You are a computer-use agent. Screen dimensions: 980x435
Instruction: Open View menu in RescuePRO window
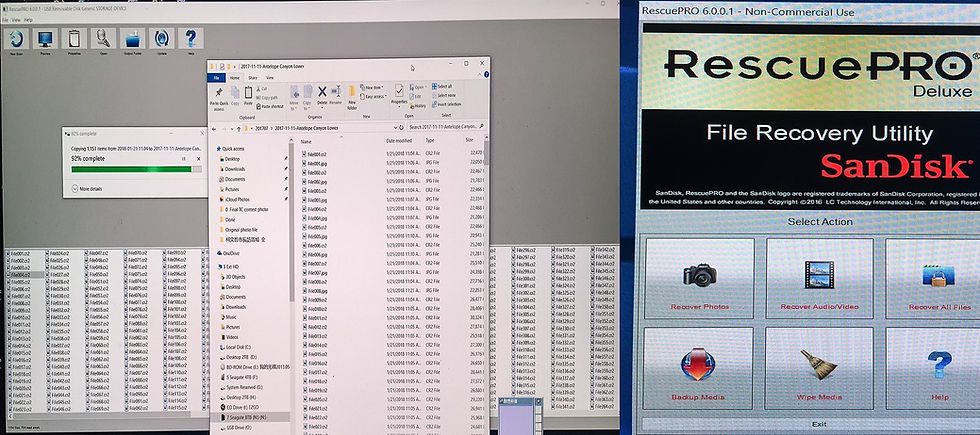coord(14,20)
